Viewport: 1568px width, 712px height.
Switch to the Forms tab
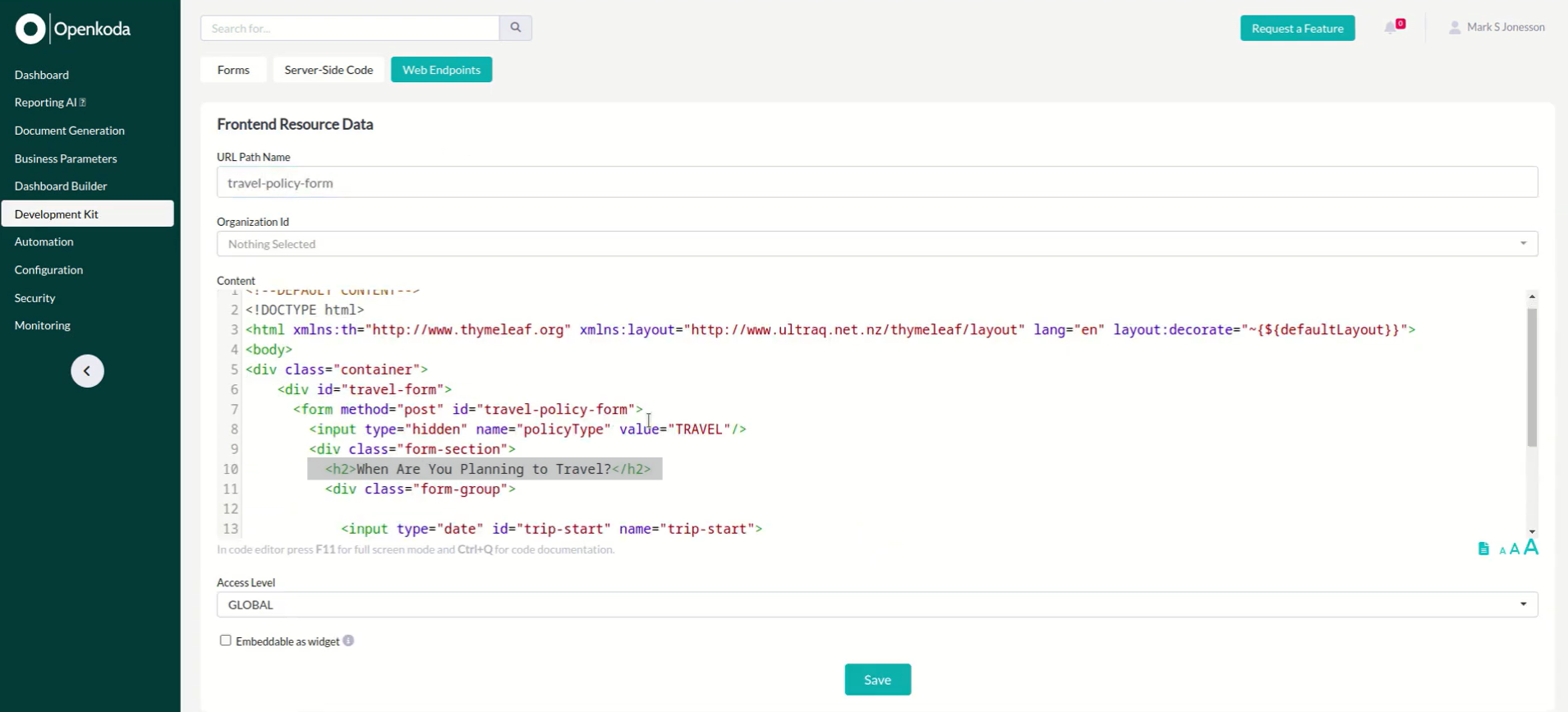point(233,70)
